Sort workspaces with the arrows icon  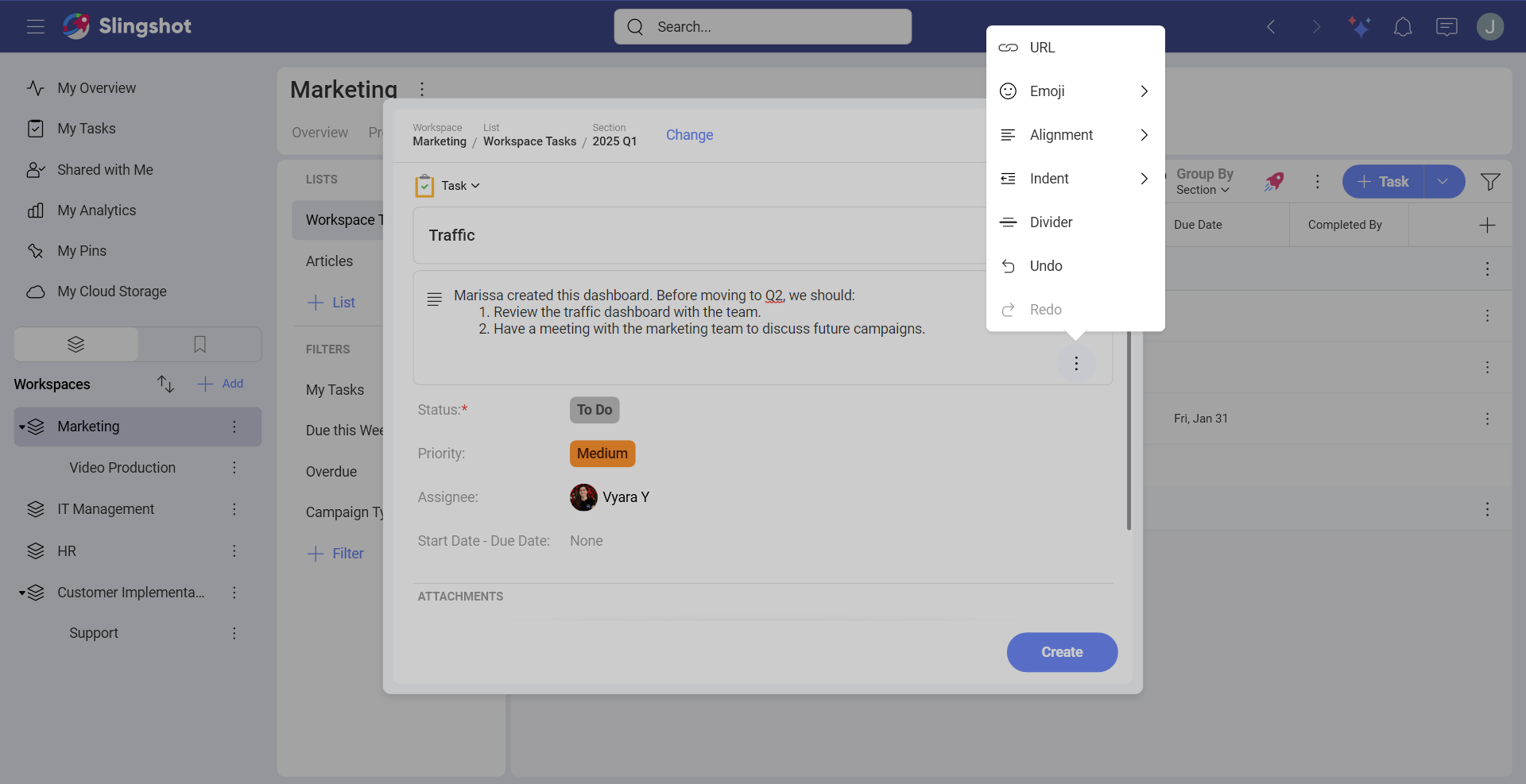pos(165,384)
